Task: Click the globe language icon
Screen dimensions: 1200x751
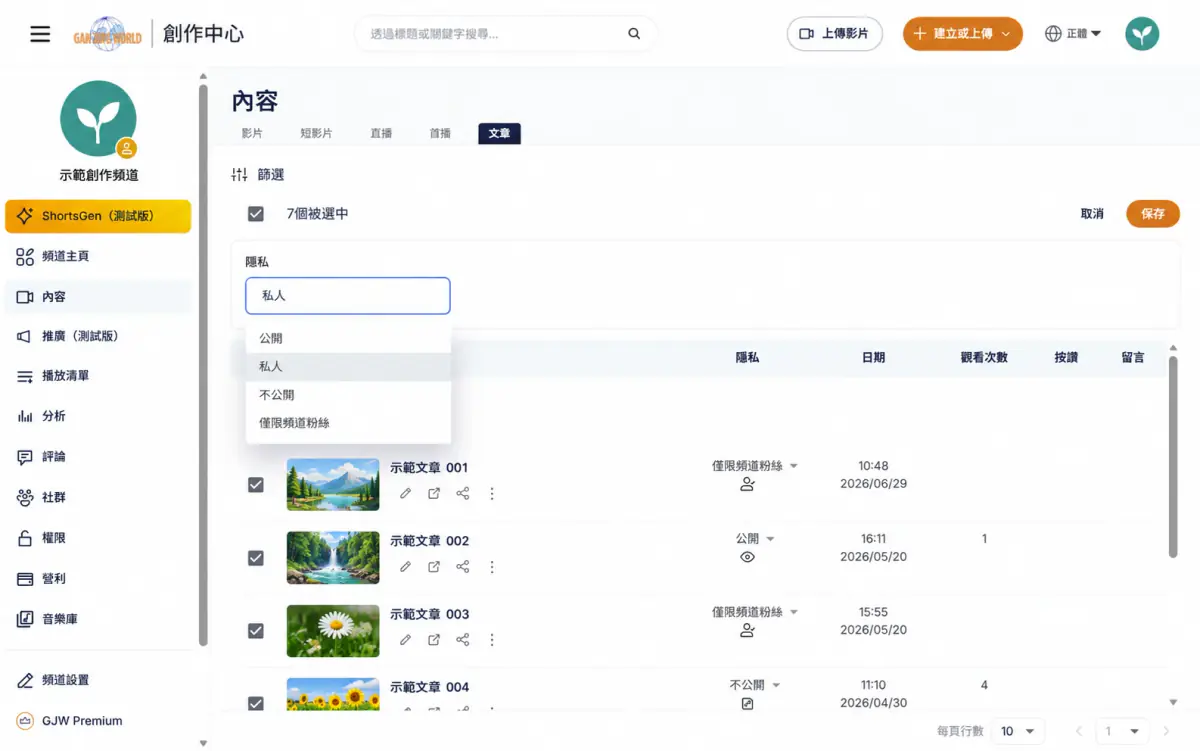Action: tap(1053, 34)
